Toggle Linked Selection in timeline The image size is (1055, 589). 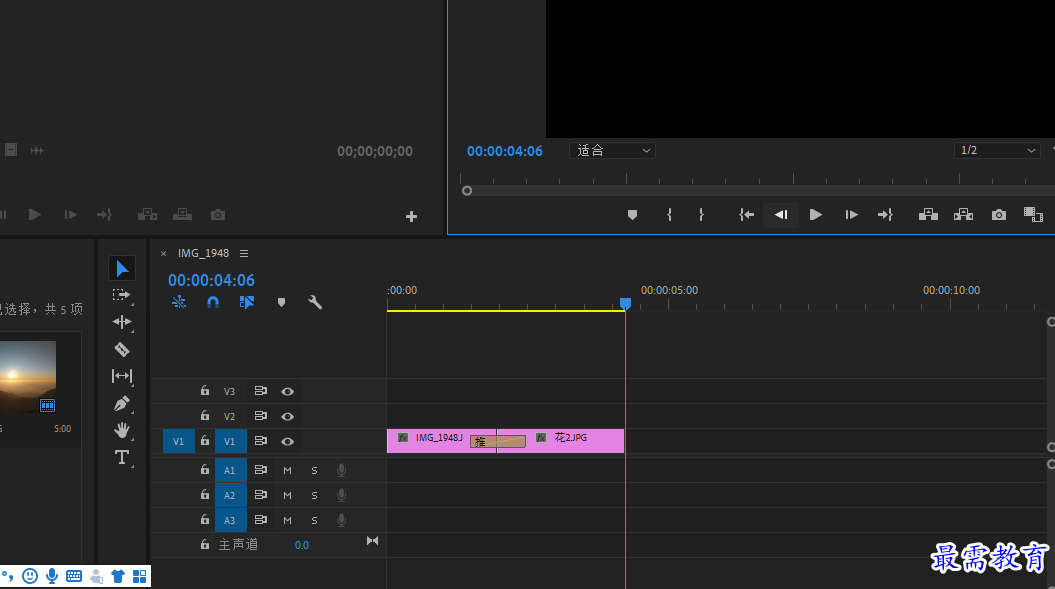pyautogui.click(x=247, y=302)
